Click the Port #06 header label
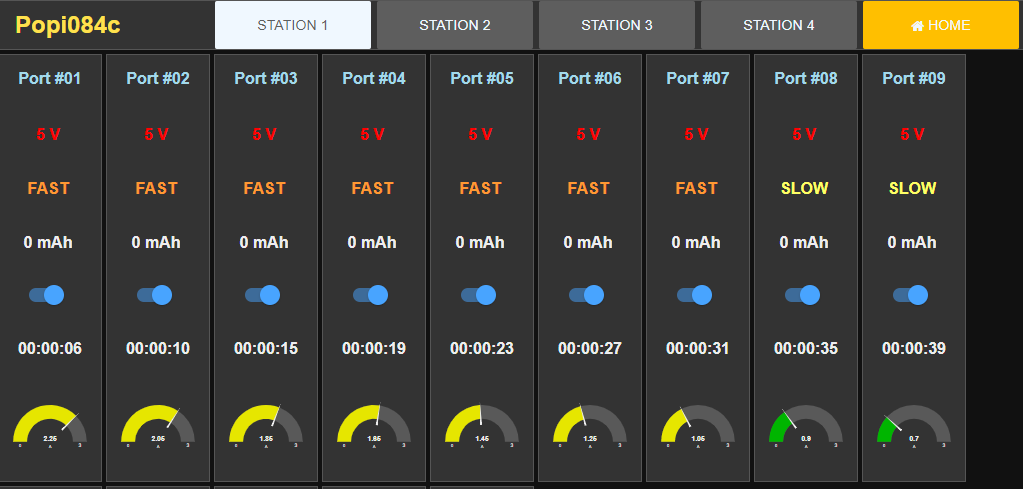Viewport: 1023px width, 489px height. point(590,78)
